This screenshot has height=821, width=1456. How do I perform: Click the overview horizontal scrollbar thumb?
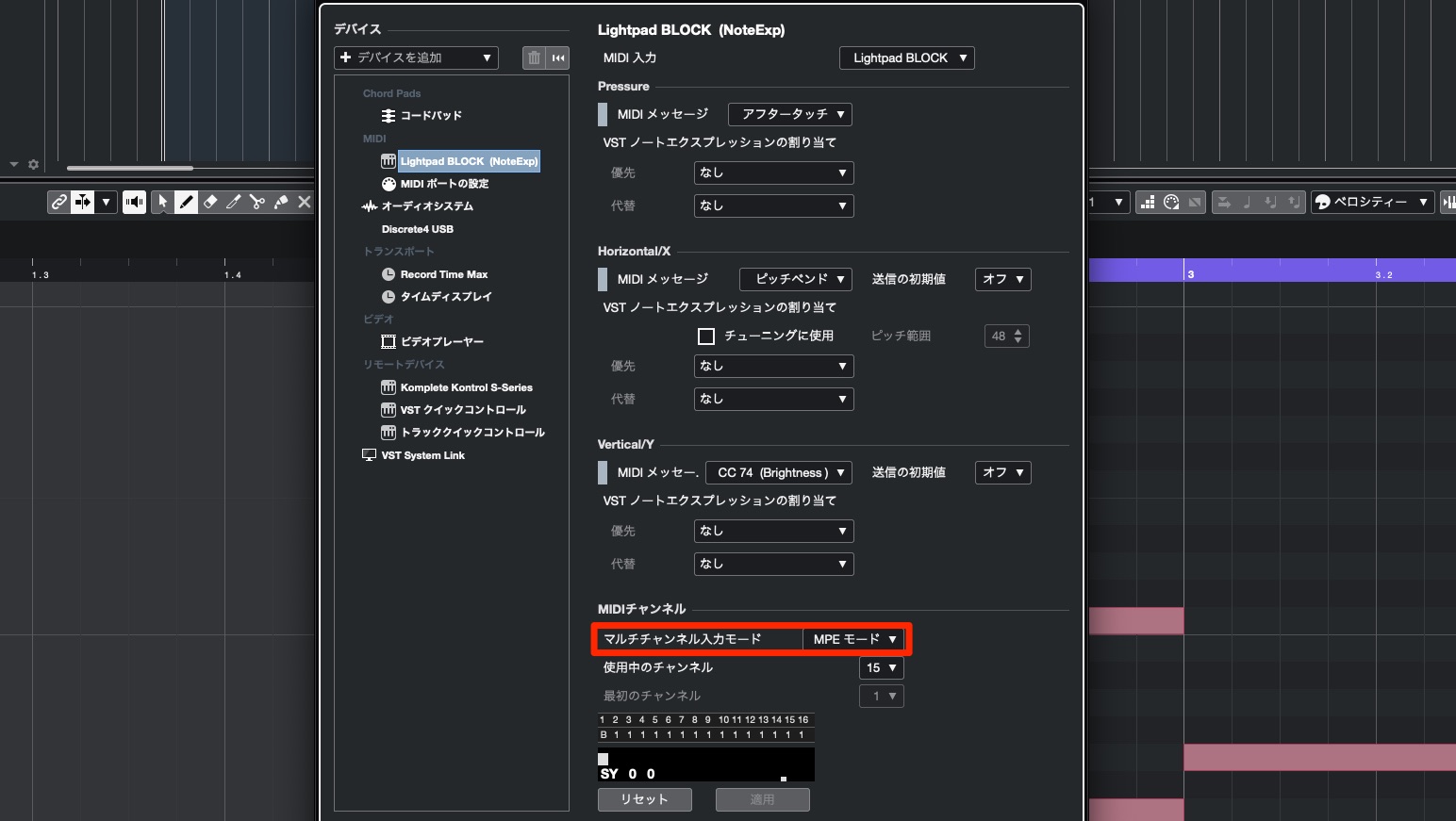(x=129, y=168)
